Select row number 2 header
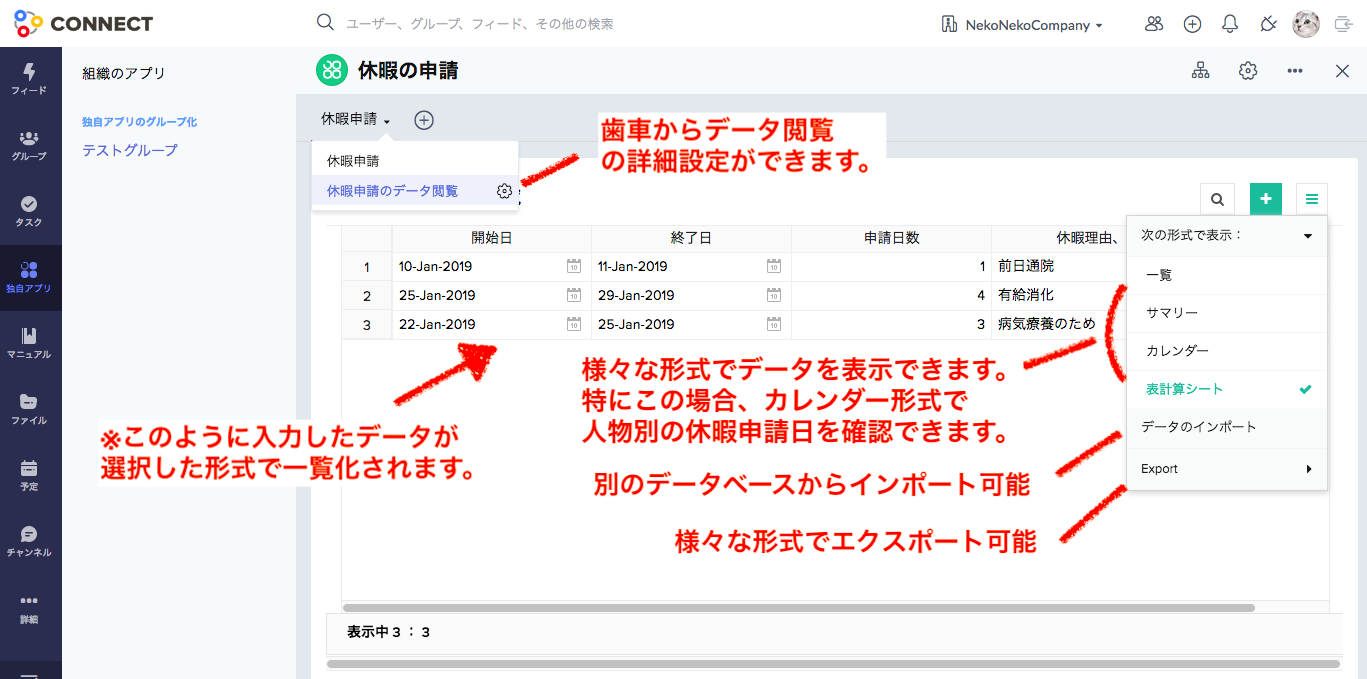The width and height of the screenshot is (1367, 679). click(367, 296)
